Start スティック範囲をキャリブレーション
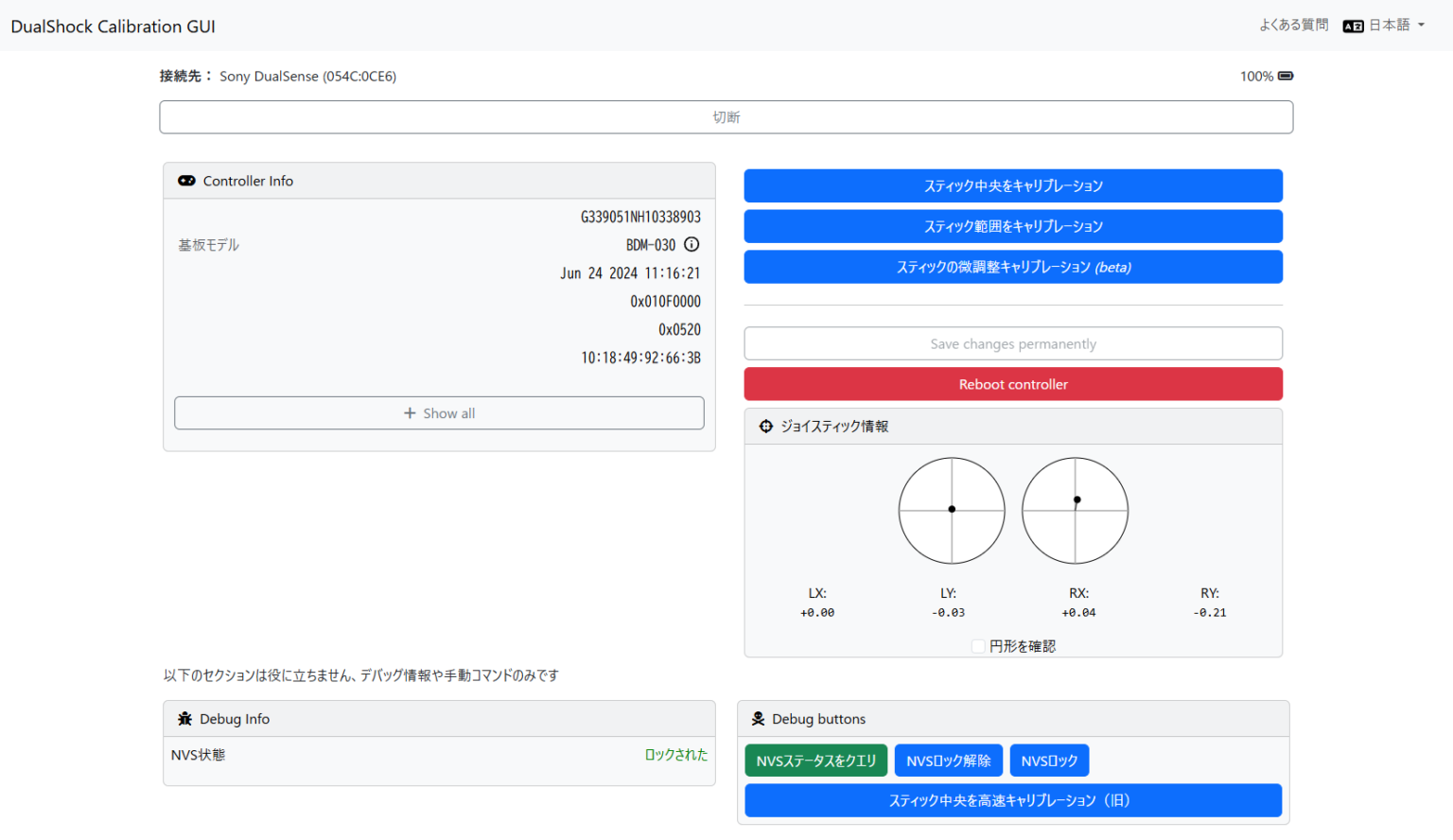 (x=1012, y=226)
